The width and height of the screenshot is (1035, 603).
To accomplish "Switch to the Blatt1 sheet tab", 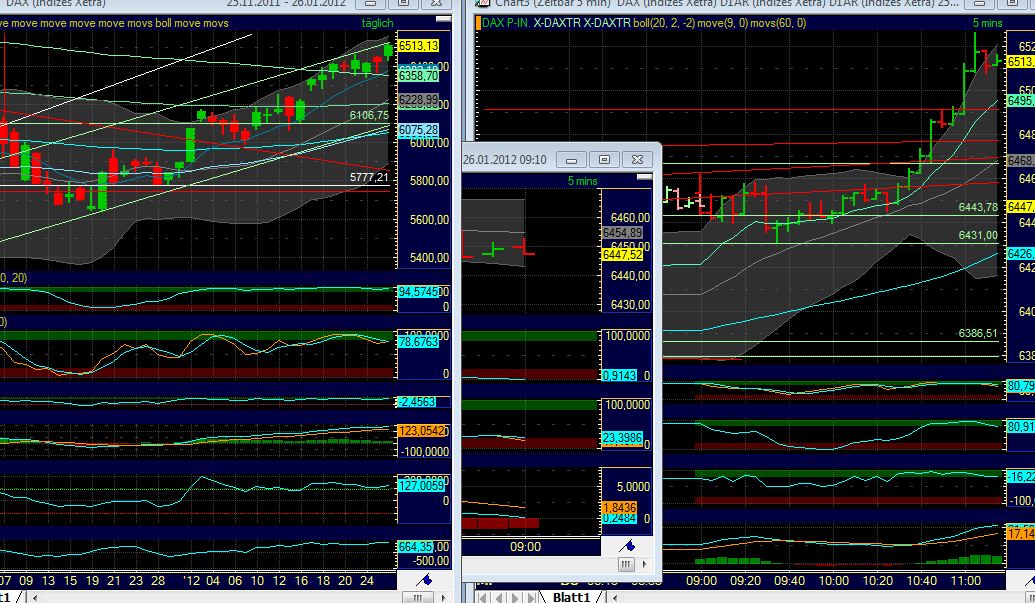I will [572, 597].
